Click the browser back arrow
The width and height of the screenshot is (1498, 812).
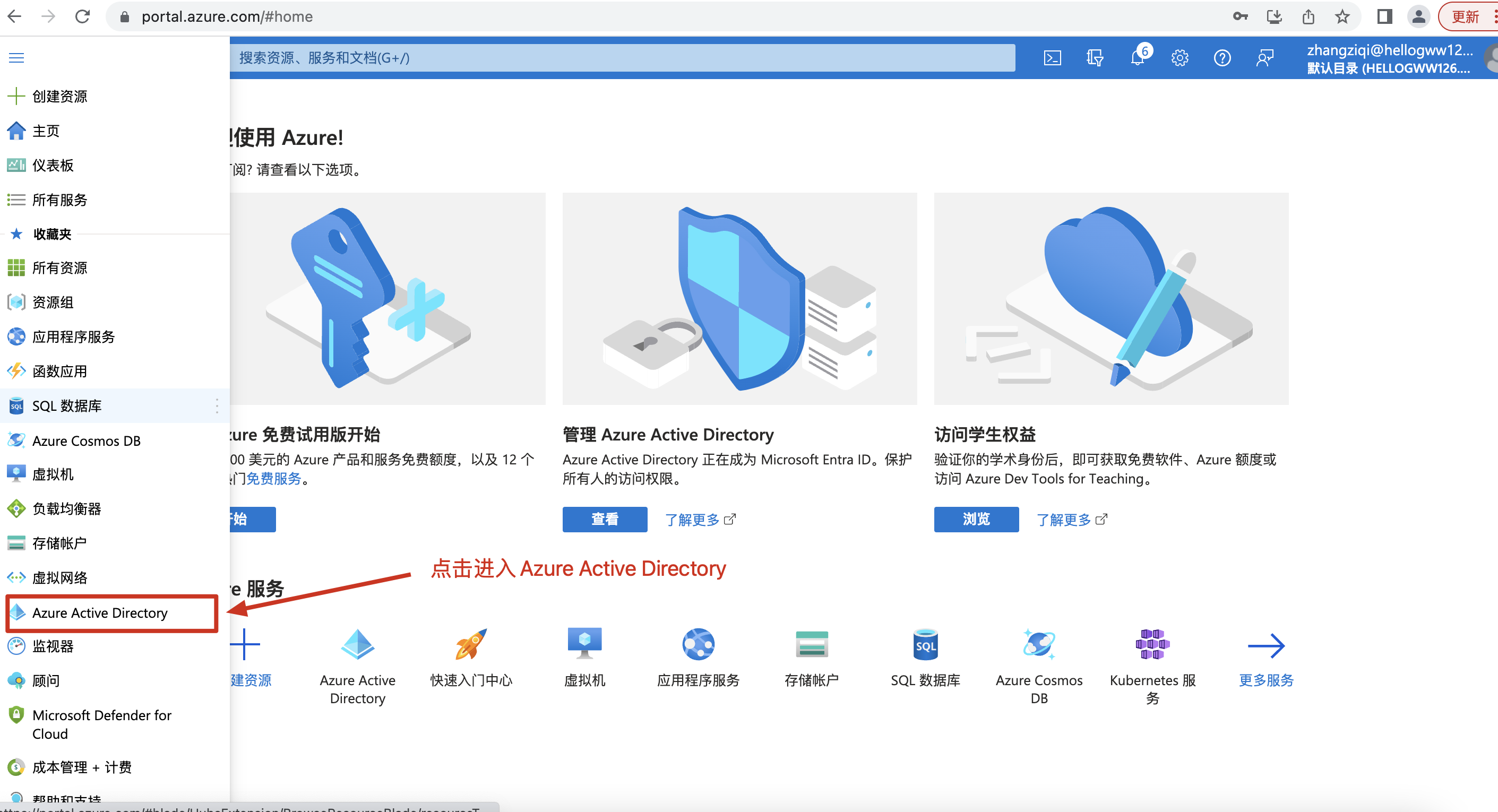point(14,16)
